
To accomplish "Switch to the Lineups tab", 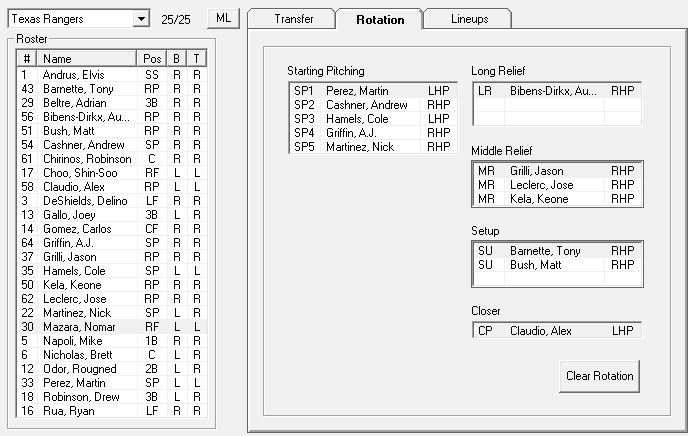I will 470,19.
